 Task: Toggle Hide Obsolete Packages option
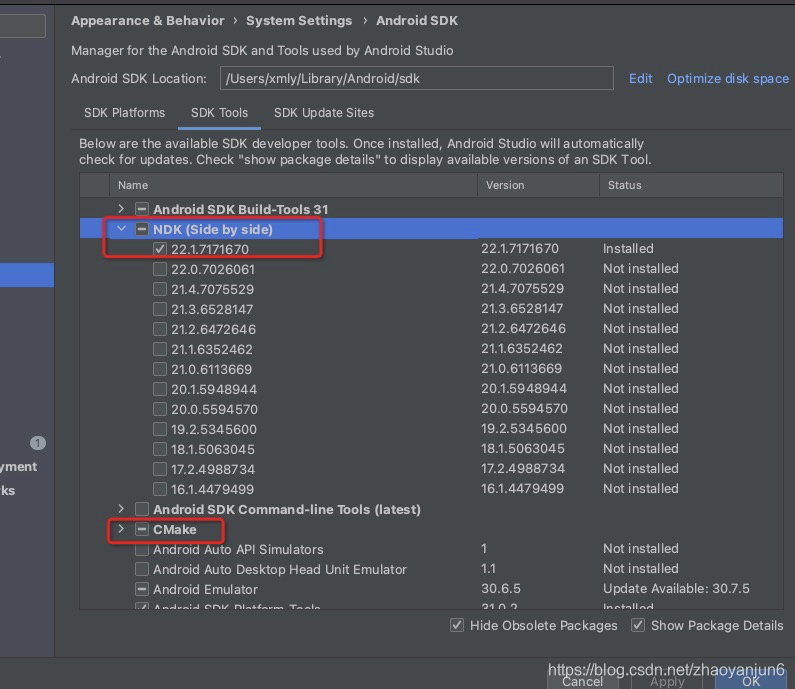457,625
